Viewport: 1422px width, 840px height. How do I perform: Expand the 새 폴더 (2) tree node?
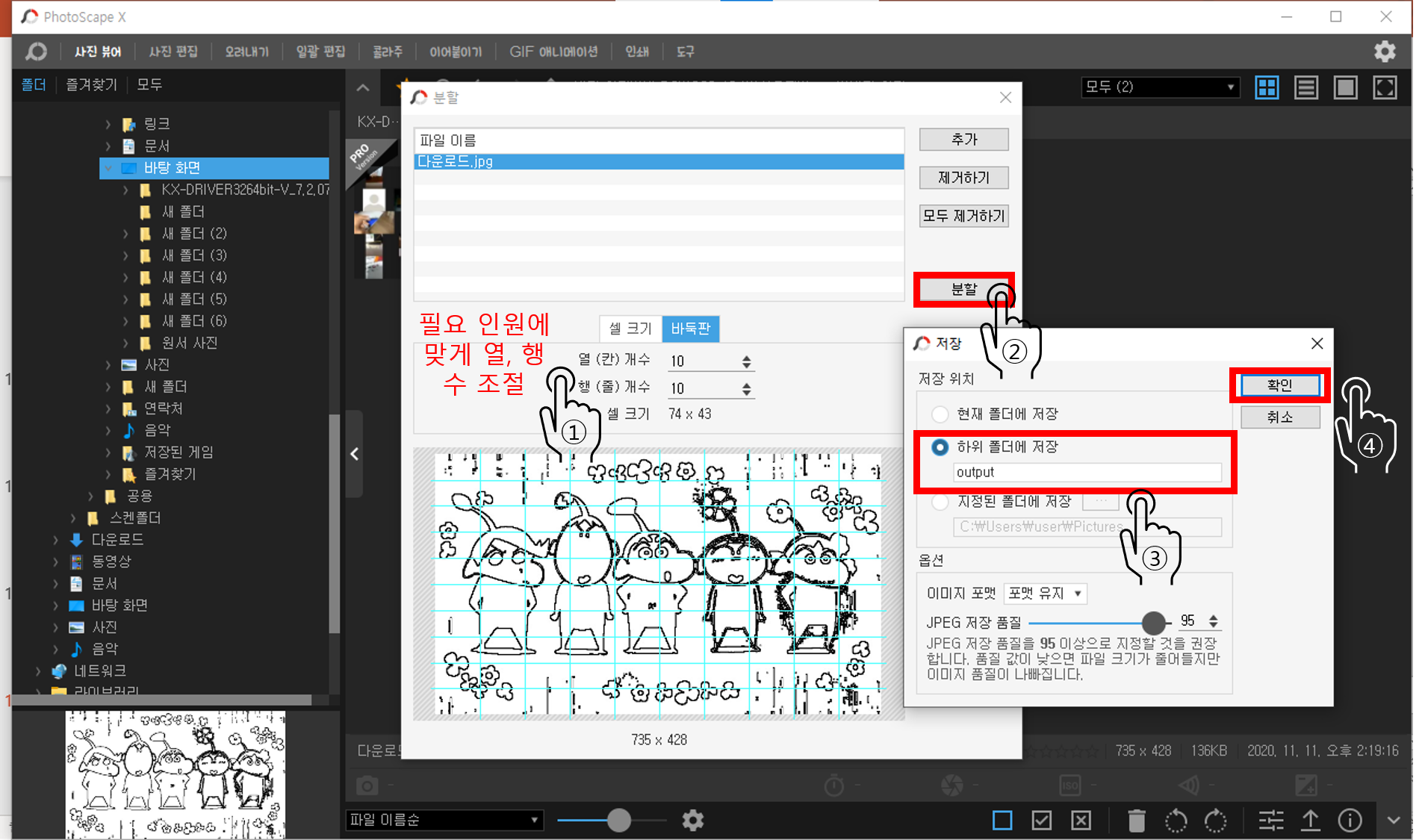[x=126, y=234]
